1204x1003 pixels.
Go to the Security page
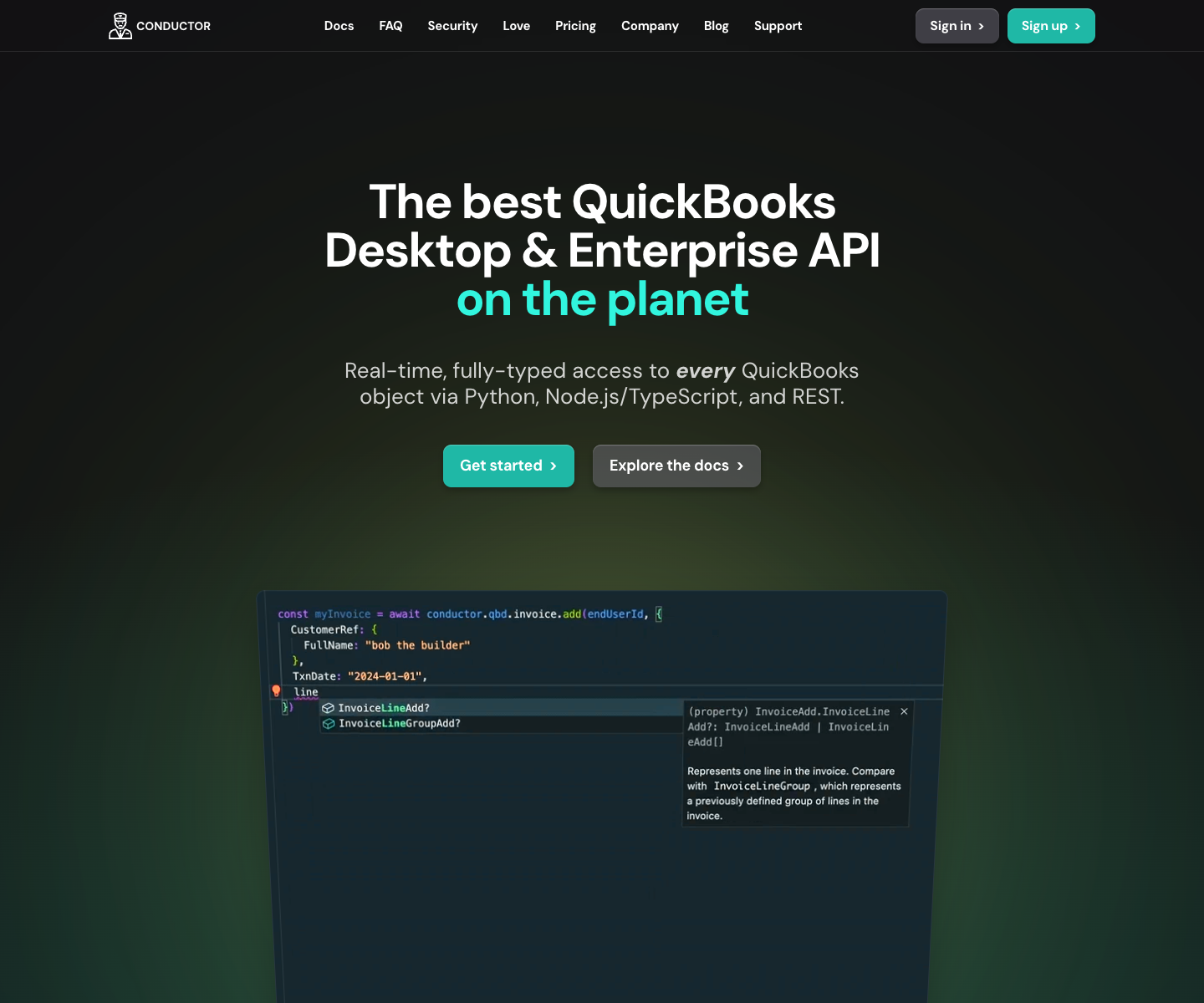pos(452,26)
